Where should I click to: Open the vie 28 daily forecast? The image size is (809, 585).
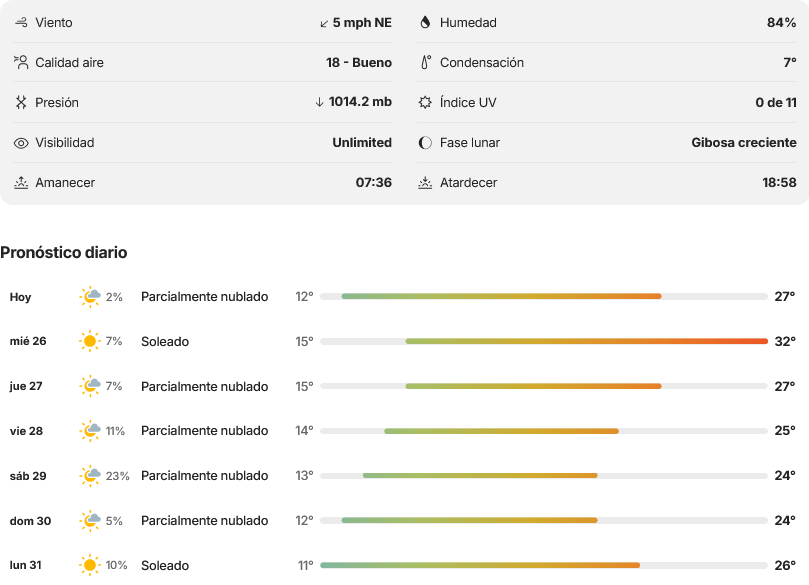(403, 431)
